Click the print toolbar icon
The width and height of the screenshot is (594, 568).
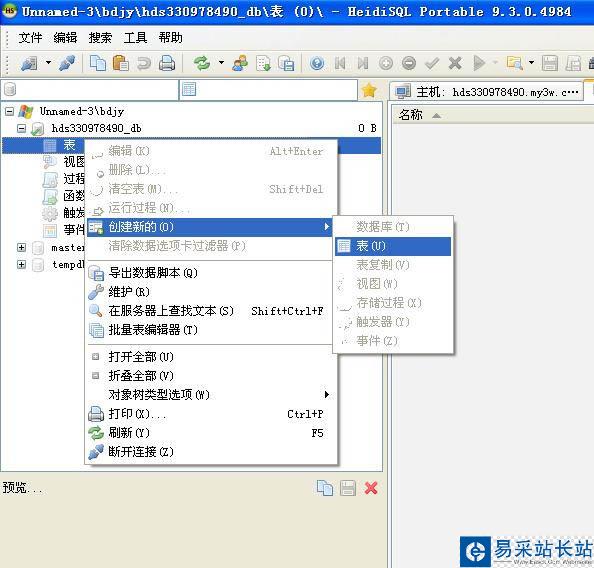pyautogui.click(x=167, y=63)
